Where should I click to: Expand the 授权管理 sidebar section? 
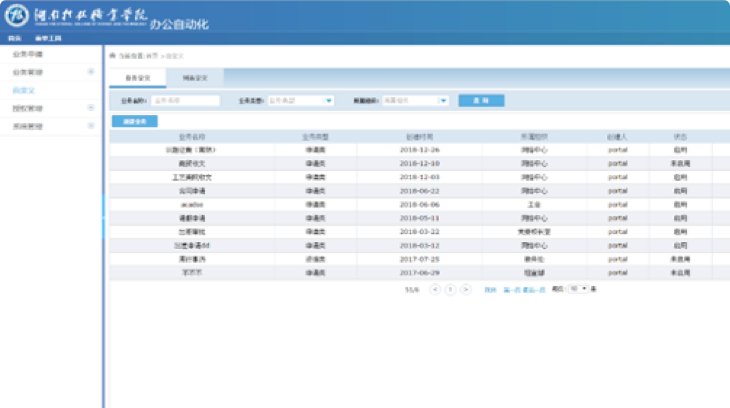(91, 108)
